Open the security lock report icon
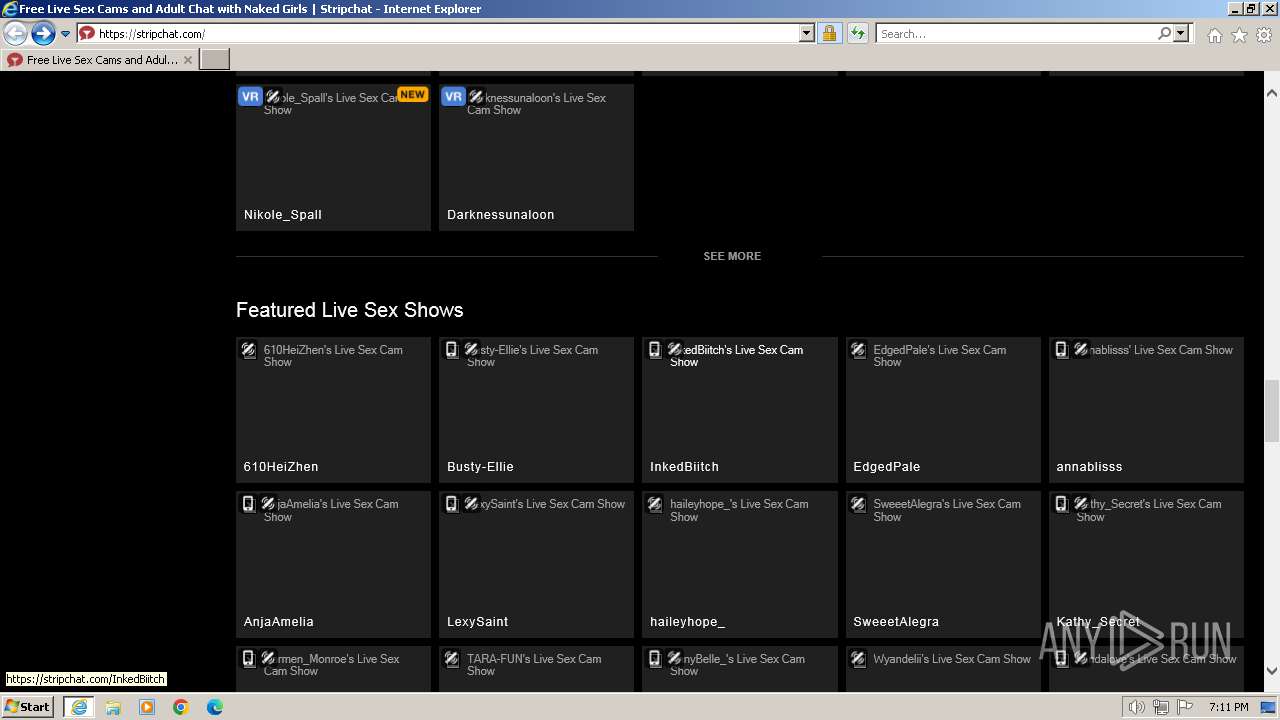Image resolution: width=1280 pixels, height=720 pixels. coord(829,34)
